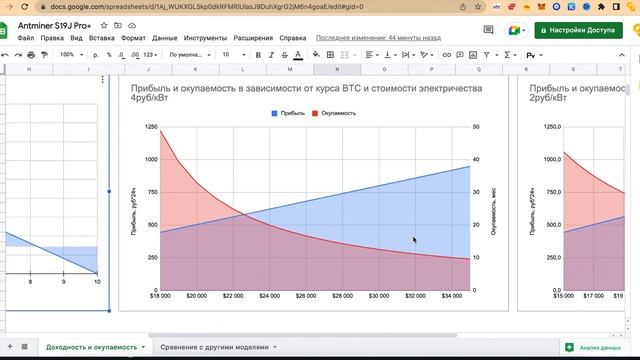View cloud save status icon

pos(132,26)
